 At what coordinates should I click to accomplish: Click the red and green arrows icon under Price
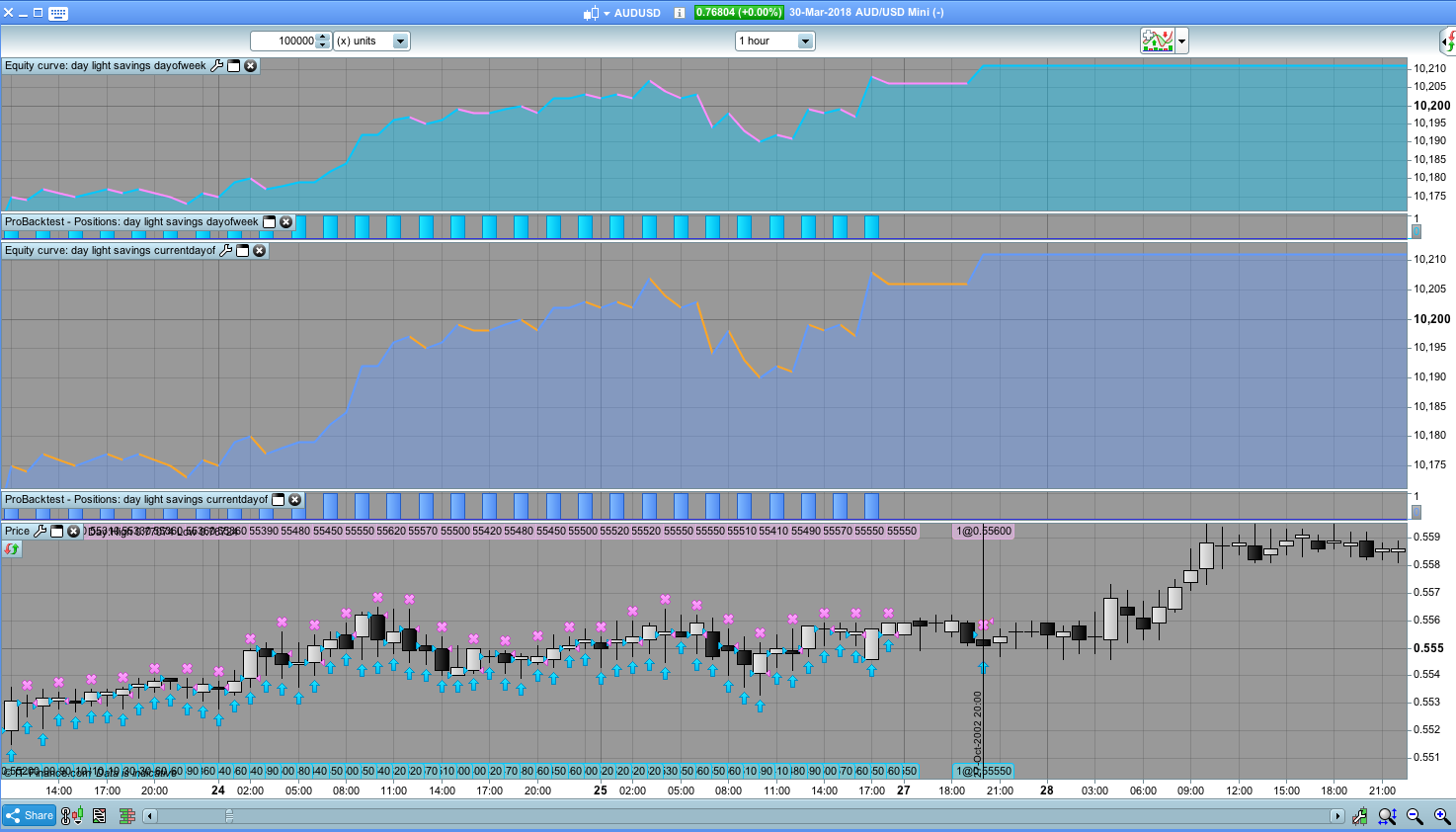pyautogui.click(x=12, y=548)
